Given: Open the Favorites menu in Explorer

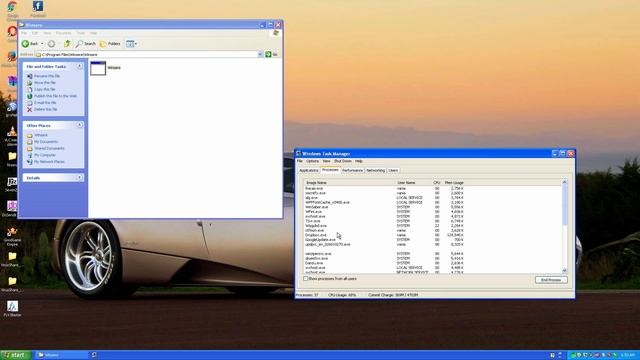Looking at the screenshot, I should click(63, 33).
